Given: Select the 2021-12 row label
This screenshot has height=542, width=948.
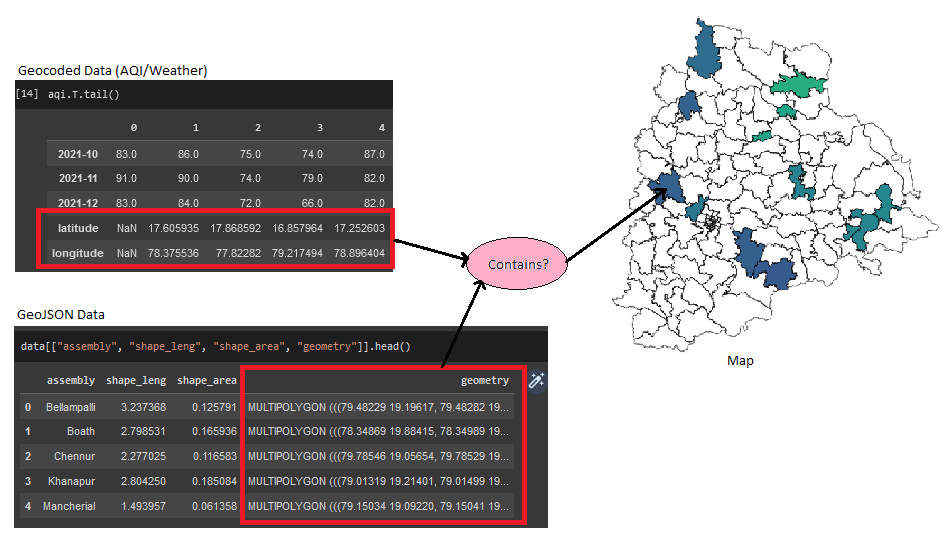Looking at the screenshot, I should coord(78,203).
